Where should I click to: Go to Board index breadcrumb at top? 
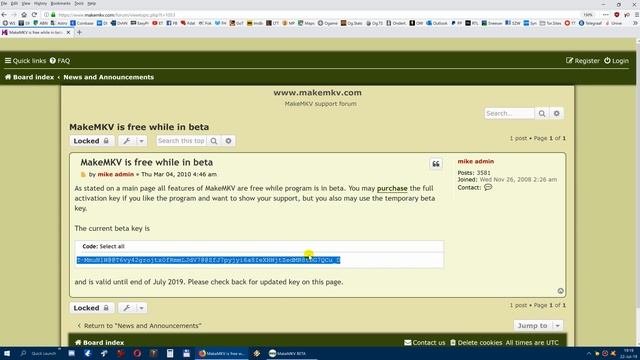coord(29,77)
